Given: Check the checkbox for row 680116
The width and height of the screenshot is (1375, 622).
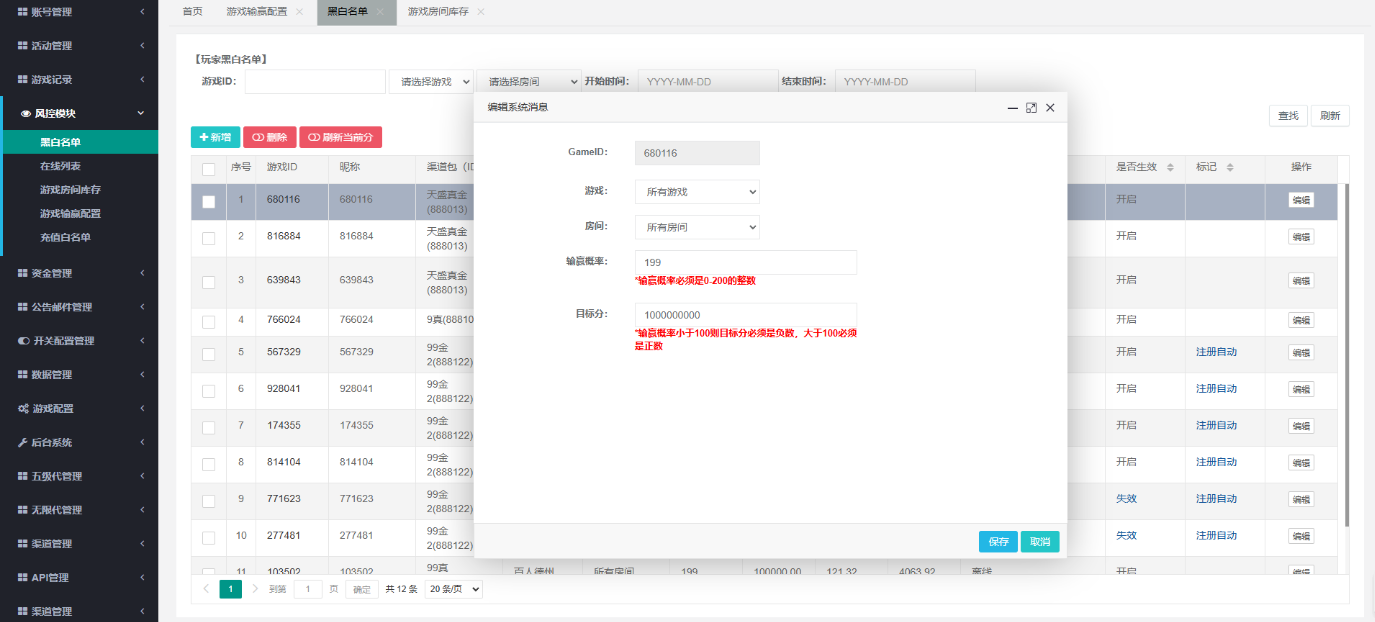Looking at the screenshot, I should (x=209, y=201).
